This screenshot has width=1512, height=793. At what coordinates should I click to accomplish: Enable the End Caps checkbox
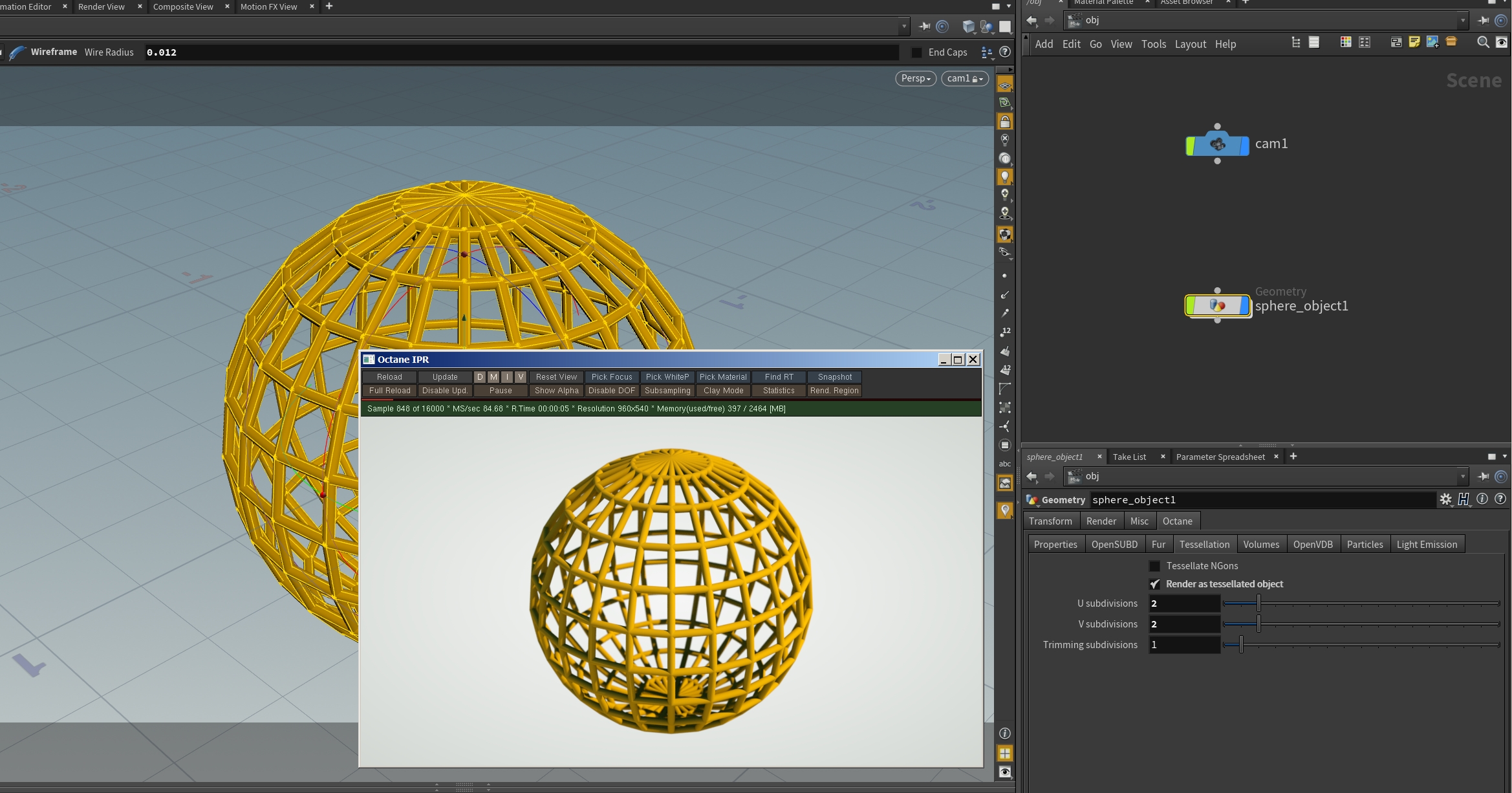point(916,52)
